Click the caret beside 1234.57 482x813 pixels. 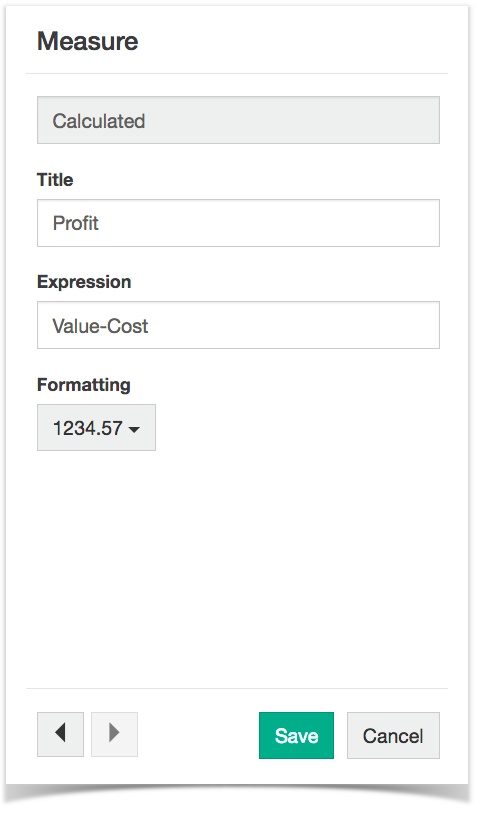click(134, 429)
